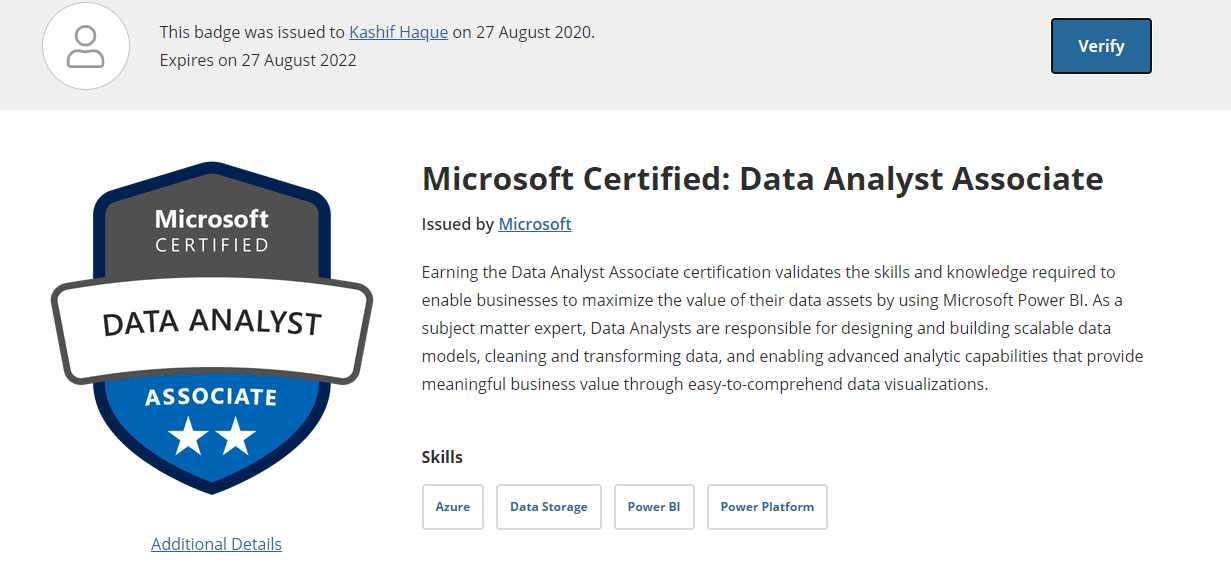Click the Microsoft Certified text on the badge
The width and height of the screenshot is (1231, 579).
coord(212,230)
